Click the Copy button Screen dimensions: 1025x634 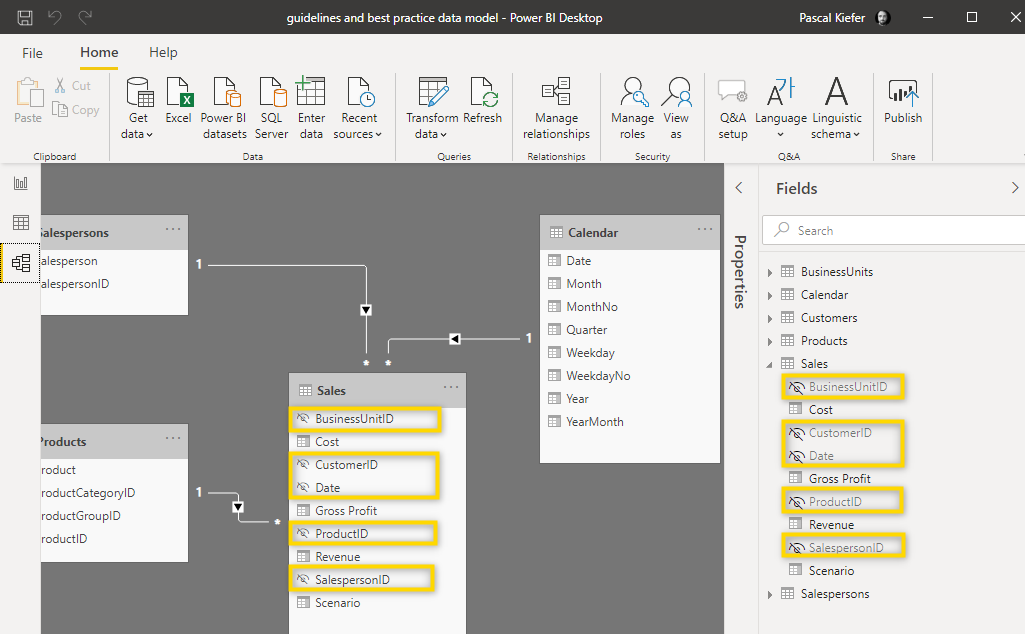pyautogui.click(x=76, y=110)
